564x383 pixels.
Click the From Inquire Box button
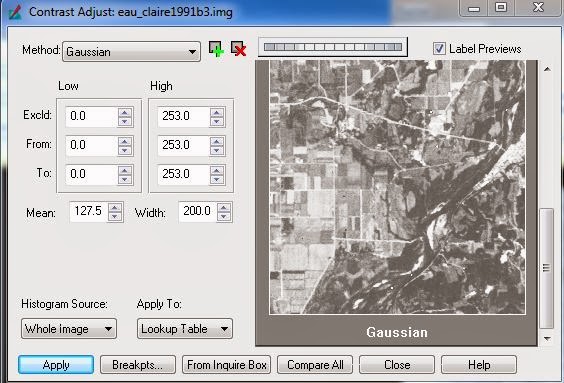[227, 365]
